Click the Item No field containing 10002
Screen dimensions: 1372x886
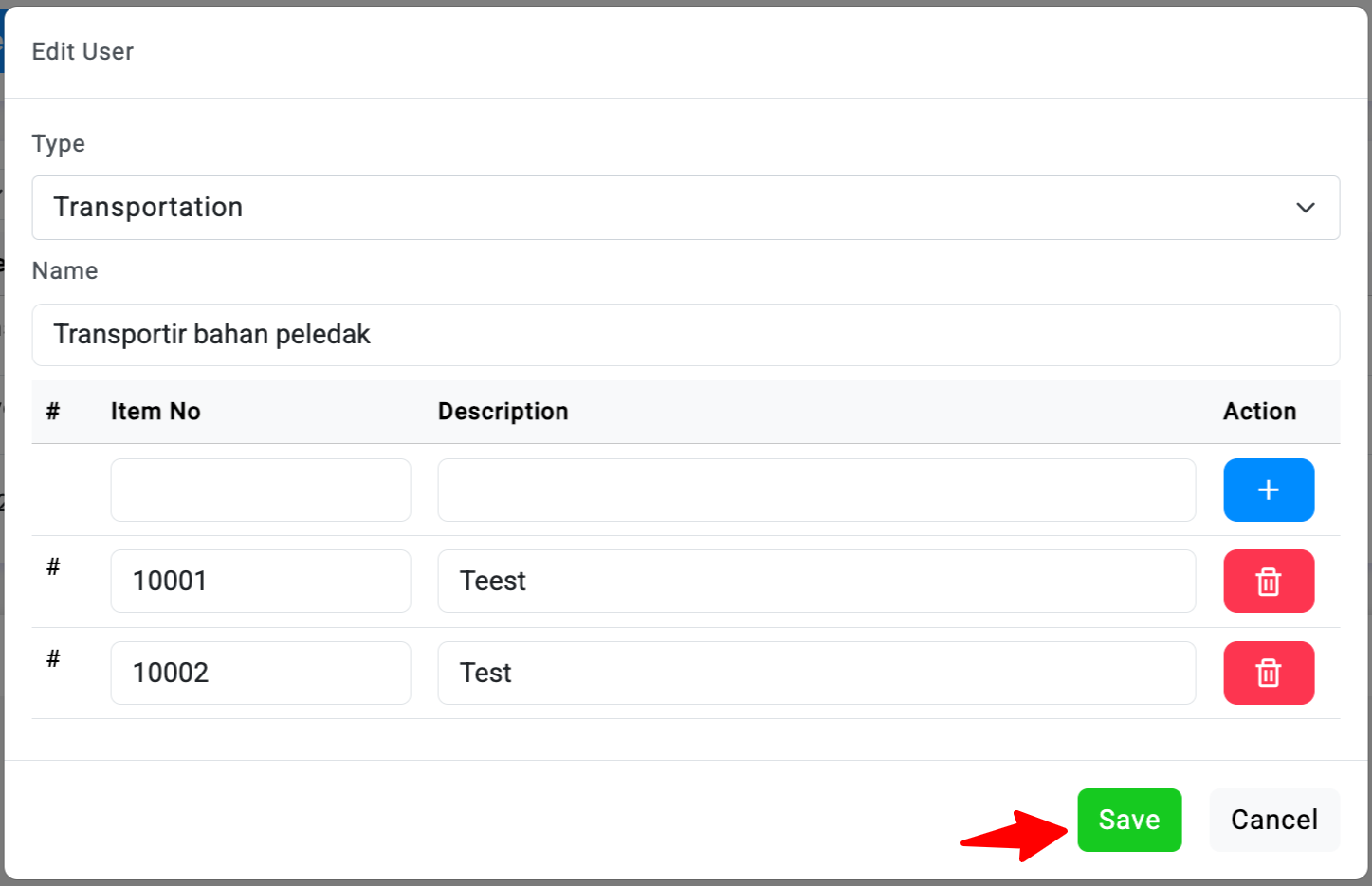click(261, 674)
